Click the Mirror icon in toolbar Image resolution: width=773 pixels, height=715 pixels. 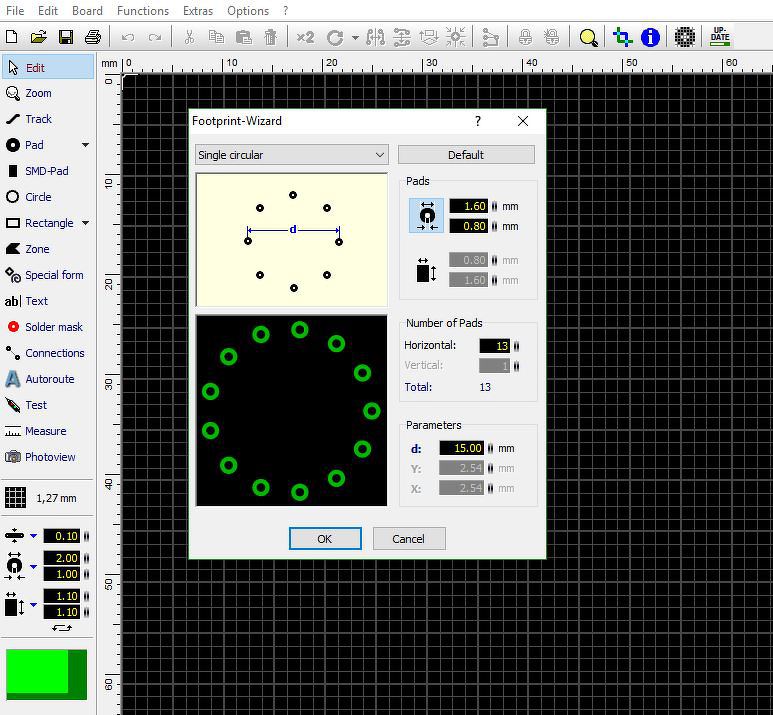point(376,37)
